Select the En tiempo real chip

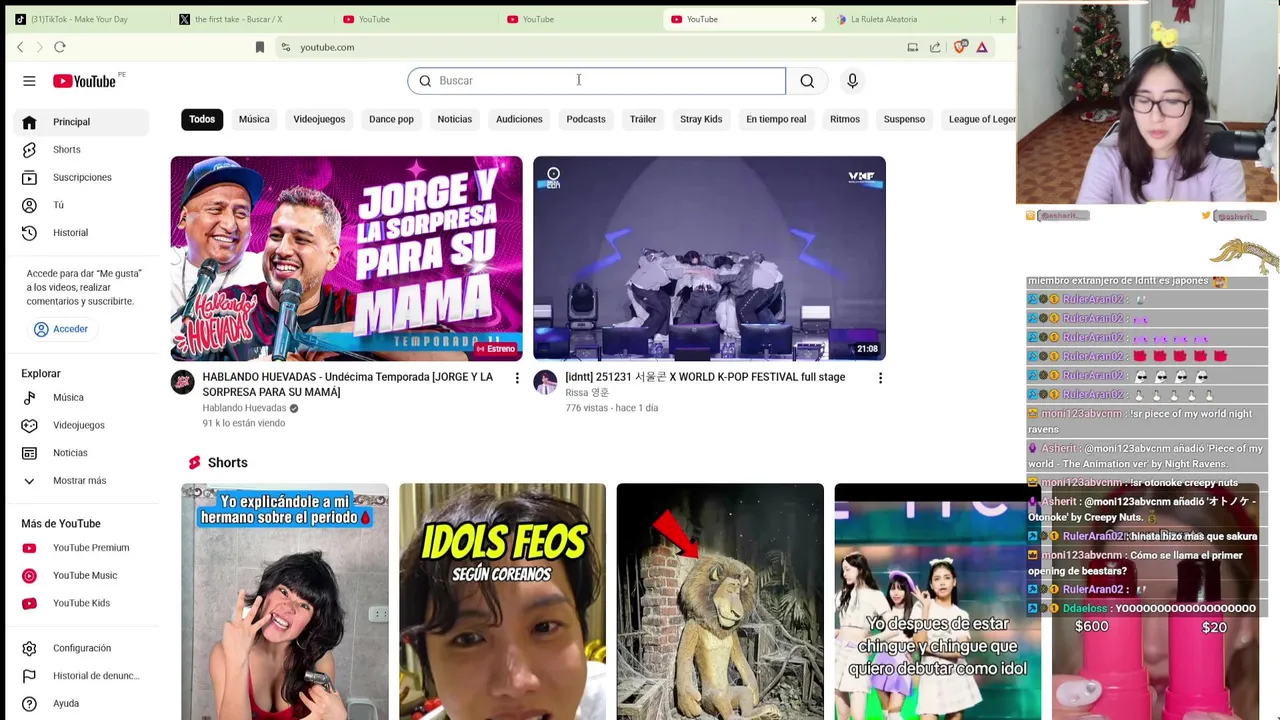click(x=776, y=119)
